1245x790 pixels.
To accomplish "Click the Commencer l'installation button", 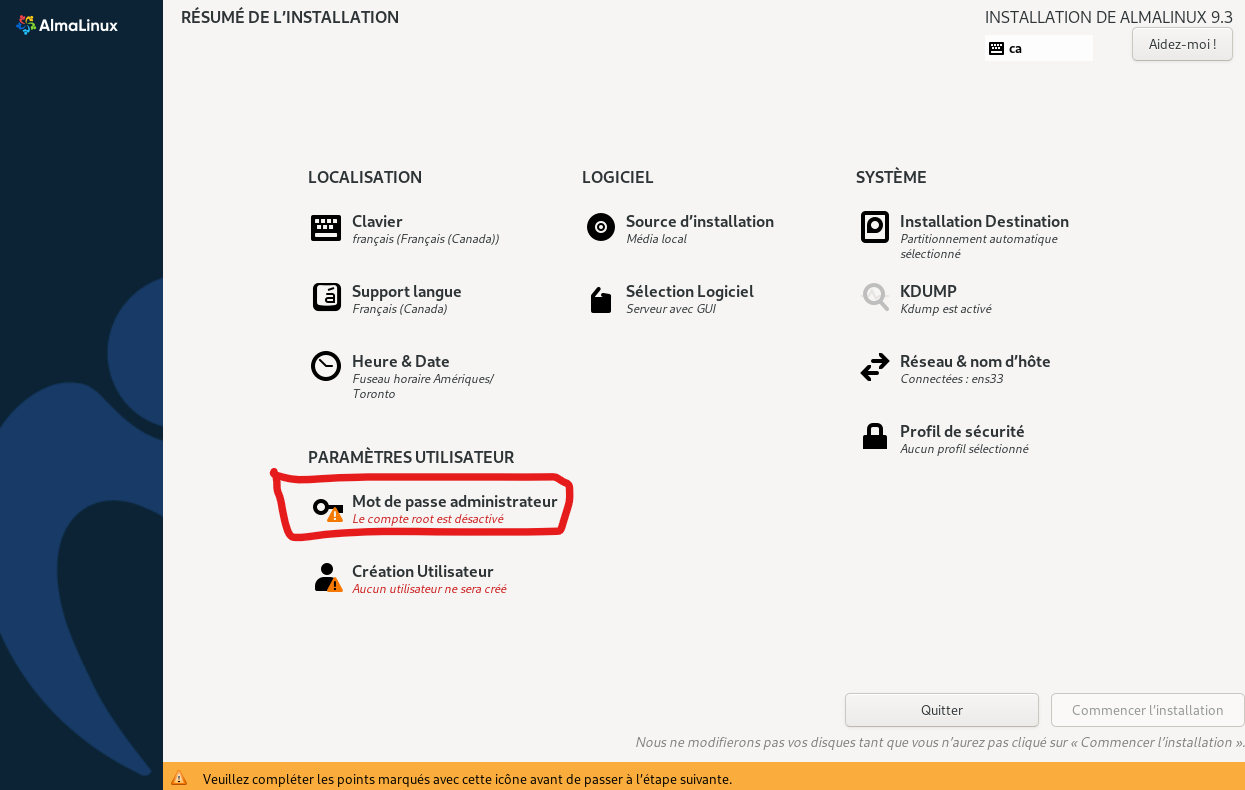I will pyautogui.click(x=1147, y=710).
